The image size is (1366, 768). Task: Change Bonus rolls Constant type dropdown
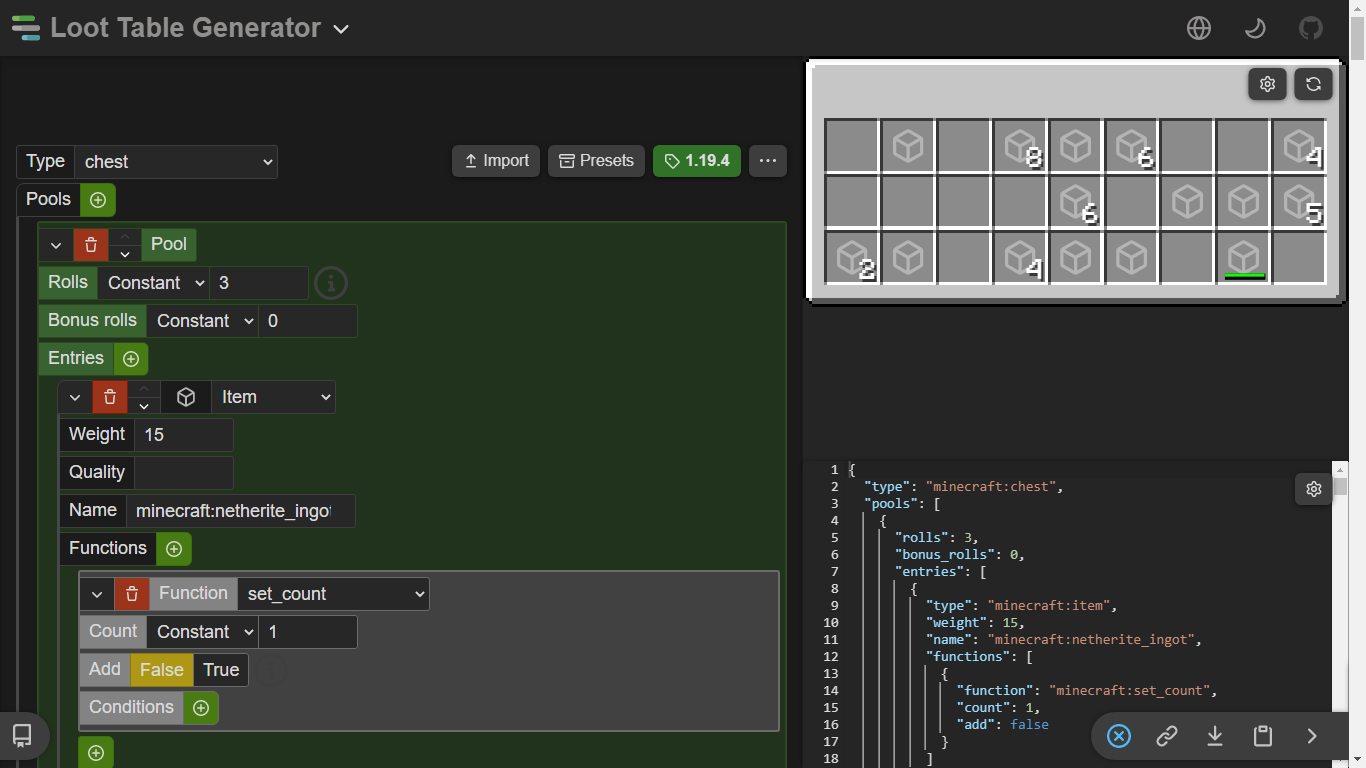[203, 321]
